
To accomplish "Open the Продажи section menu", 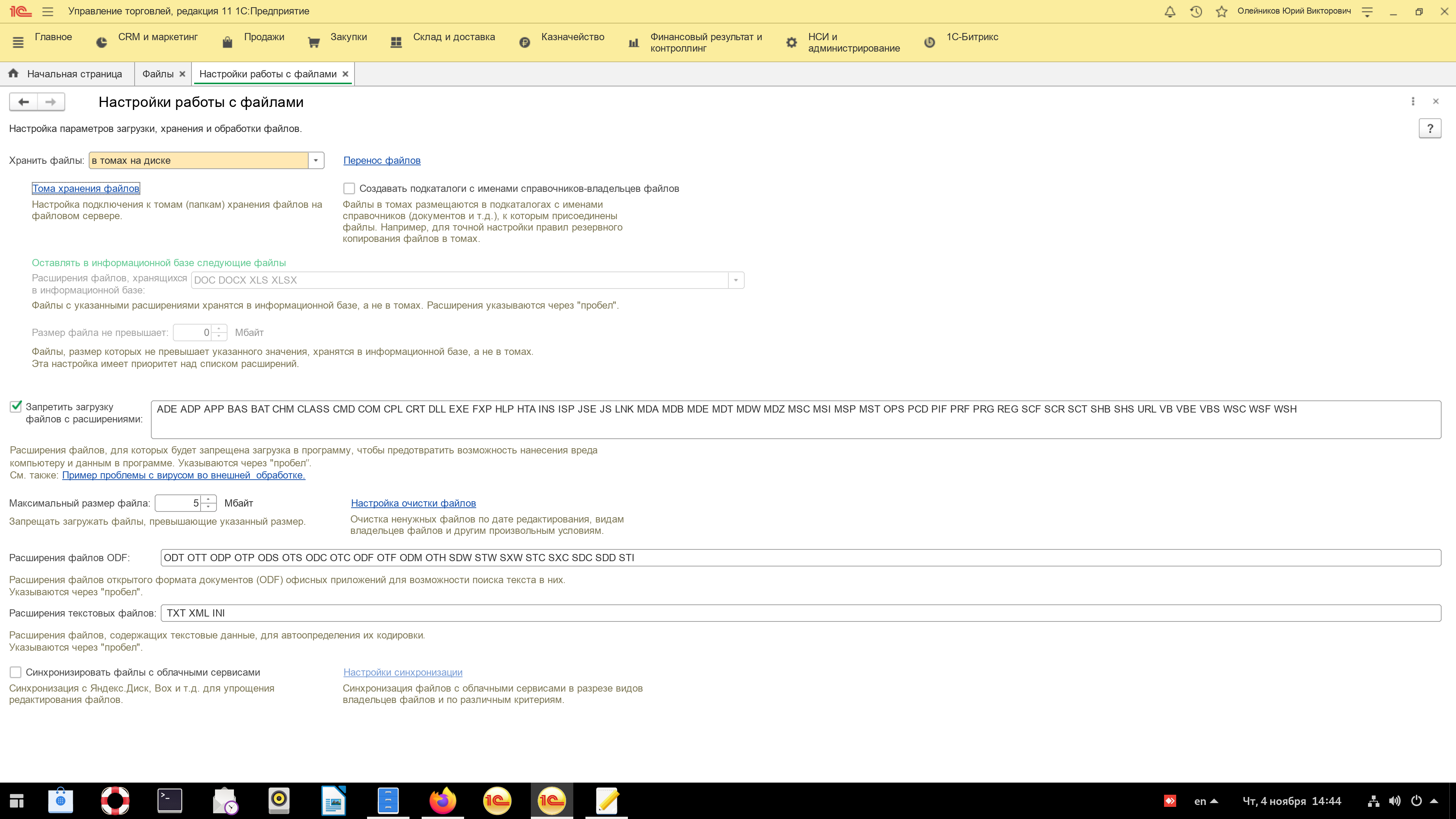I will [x=264, y=37].
